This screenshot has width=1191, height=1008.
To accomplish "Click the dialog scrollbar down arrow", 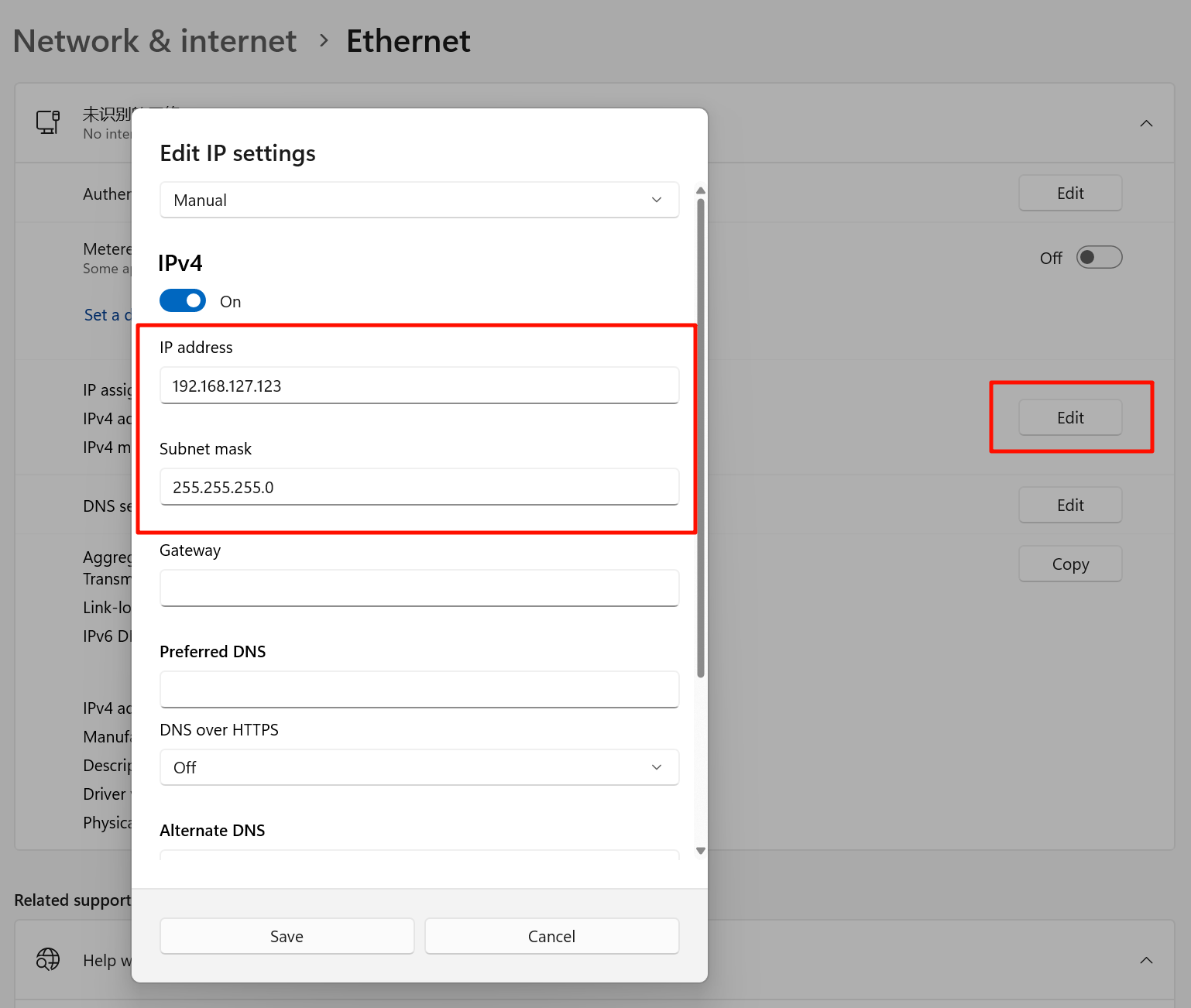I will click(701, 851).
